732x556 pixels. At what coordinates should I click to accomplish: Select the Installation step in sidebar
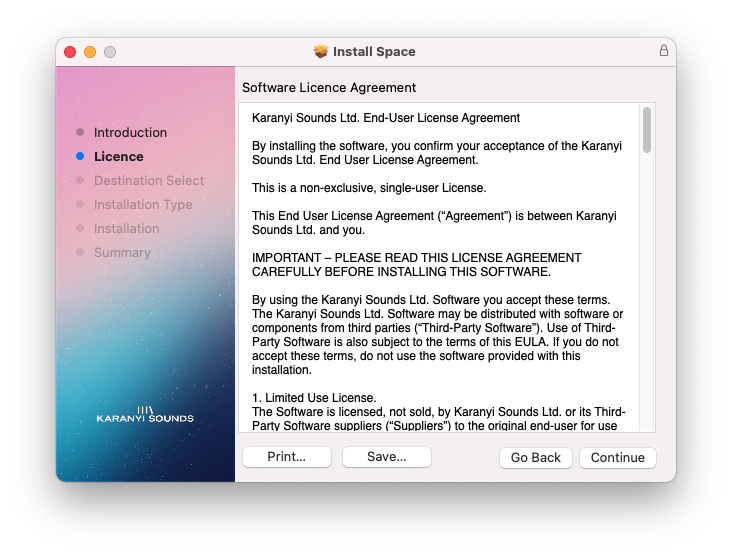(x=127, y=229)
